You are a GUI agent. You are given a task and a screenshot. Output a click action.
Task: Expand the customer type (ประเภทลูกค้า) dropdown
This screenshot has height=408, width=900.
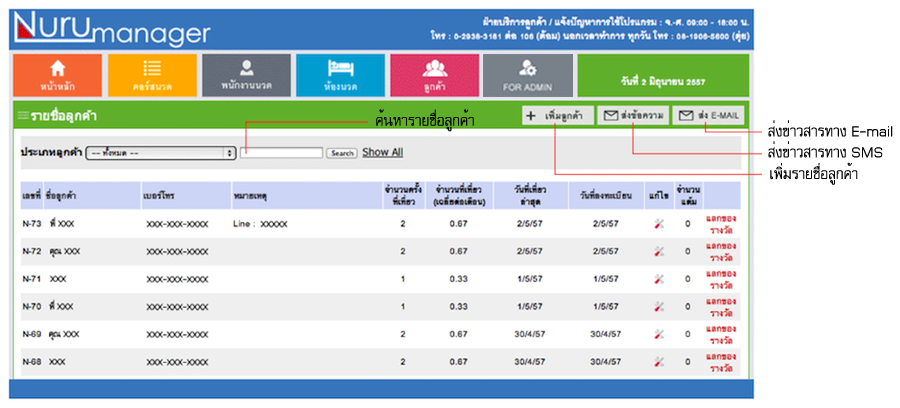click(161, 153)
